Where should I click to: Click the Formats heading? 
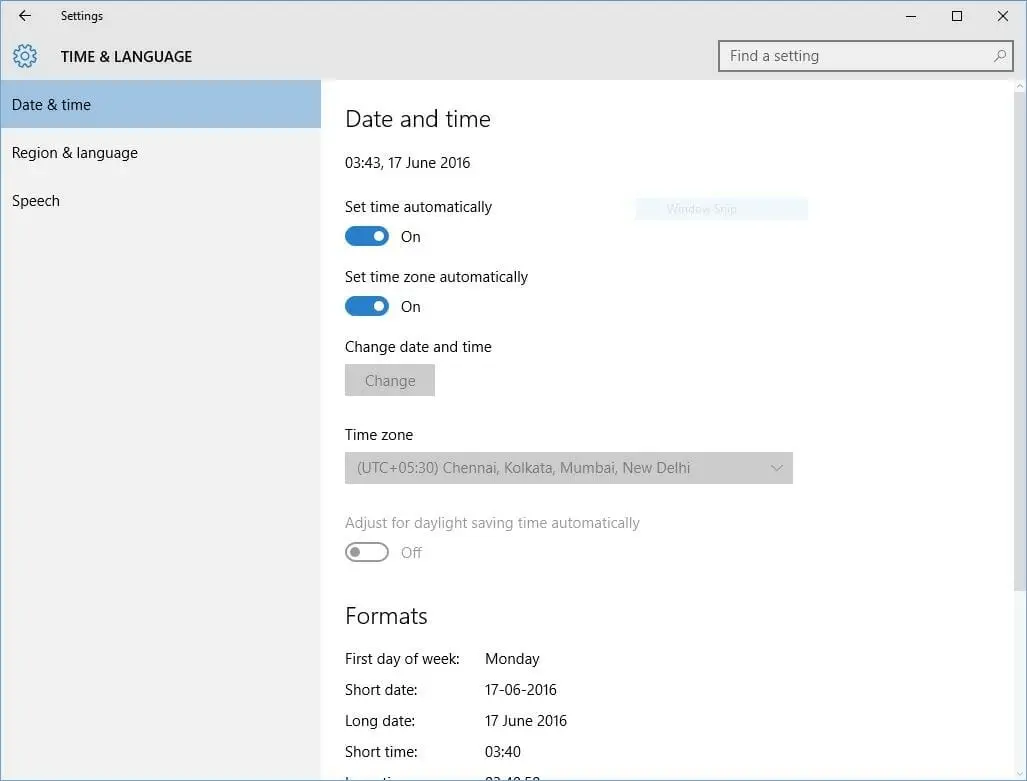pos(386,616)
